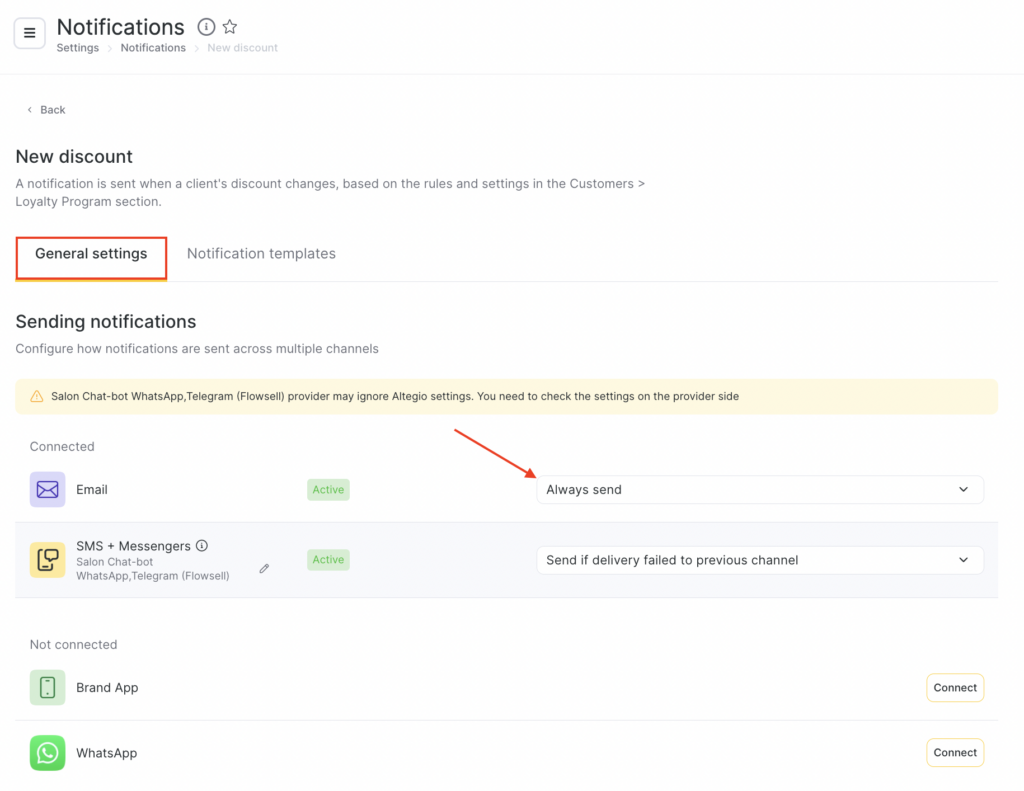Star the Notifications page as favorite
1024x791 pixels.
pos(230,27)
